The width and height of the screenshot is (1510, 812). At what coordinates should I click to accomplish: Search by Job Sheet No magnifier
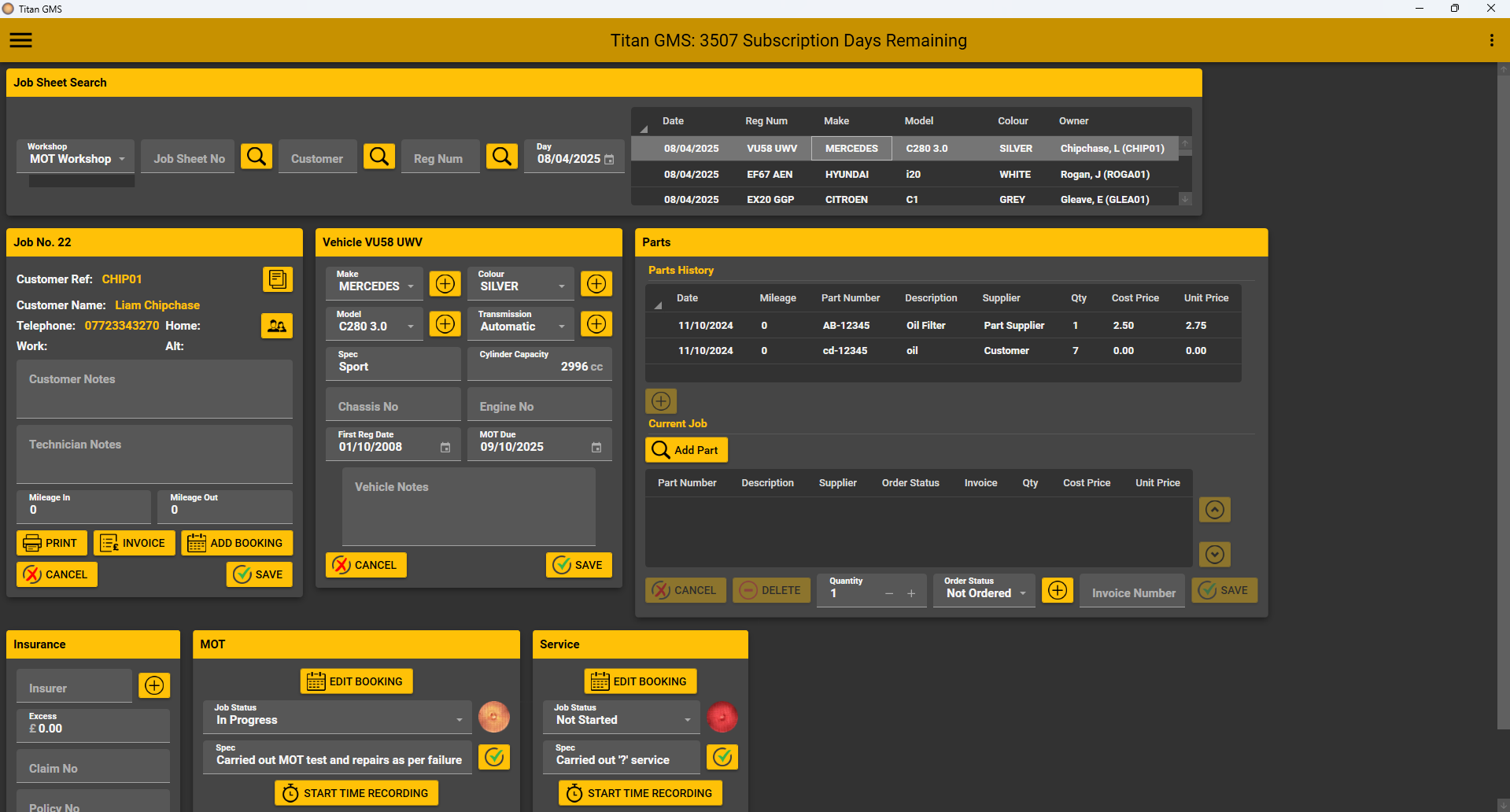click(x=257, y=157)
